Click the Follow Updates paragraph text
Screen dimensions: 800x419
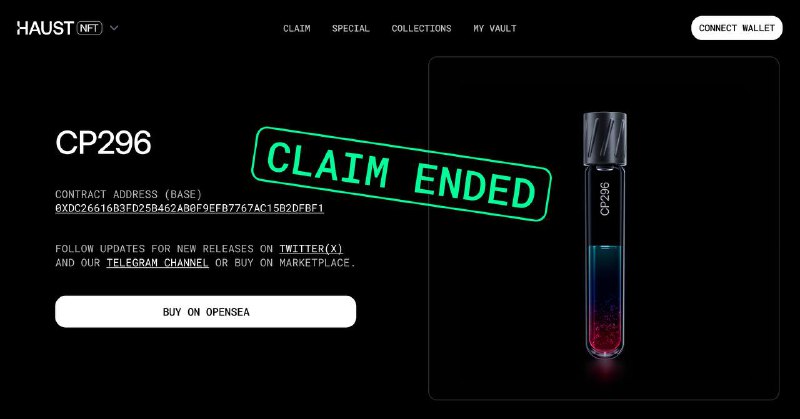coord(206,256)
